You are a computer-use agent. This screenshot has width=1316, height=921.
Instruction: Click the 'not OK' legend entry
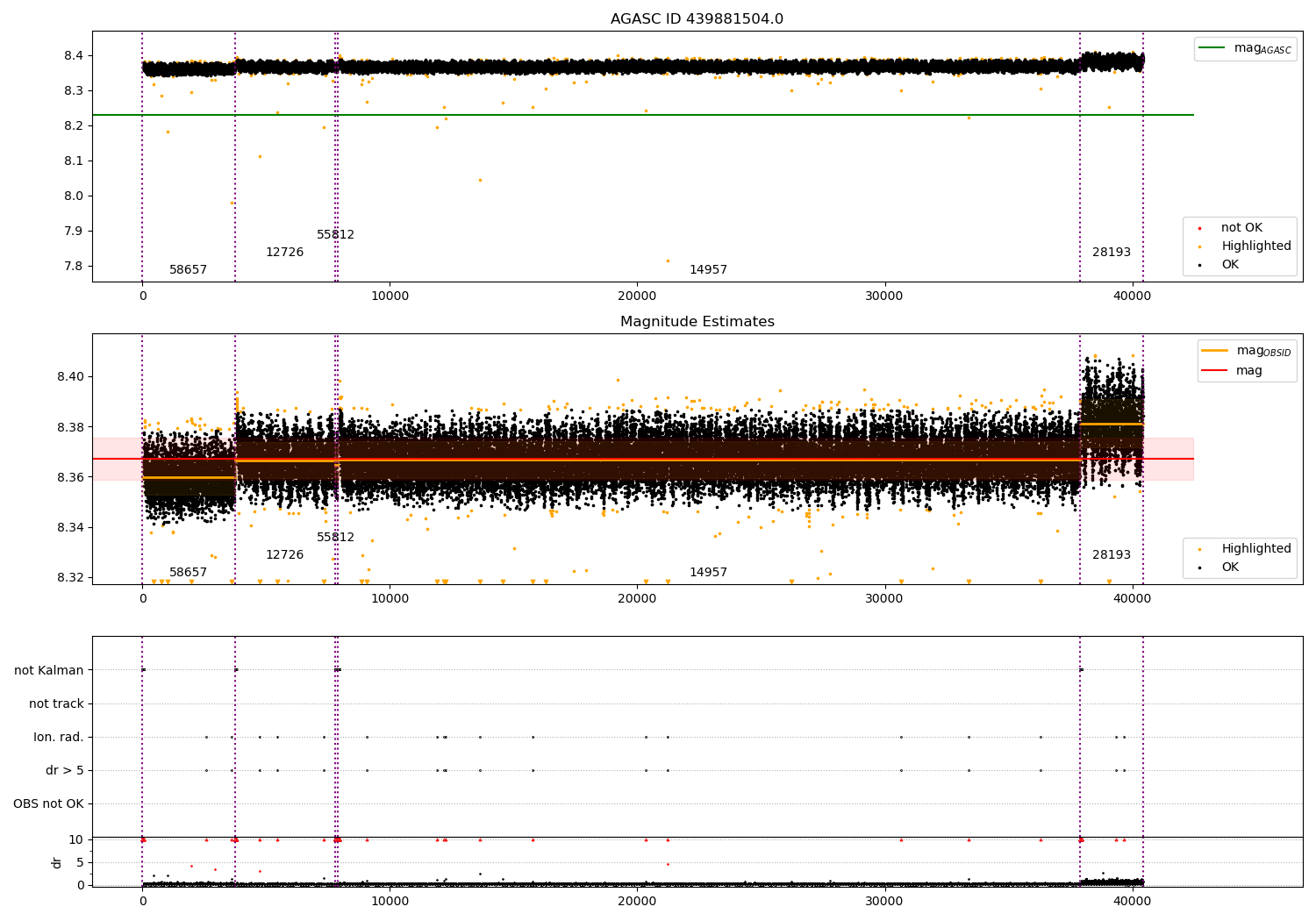click(1241, 228)
